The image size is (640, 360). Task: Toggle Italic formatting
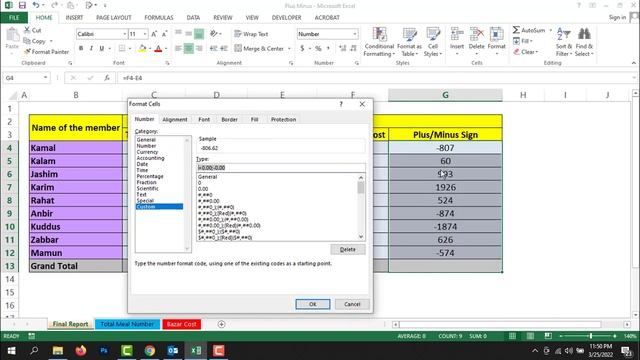(91, 48)
